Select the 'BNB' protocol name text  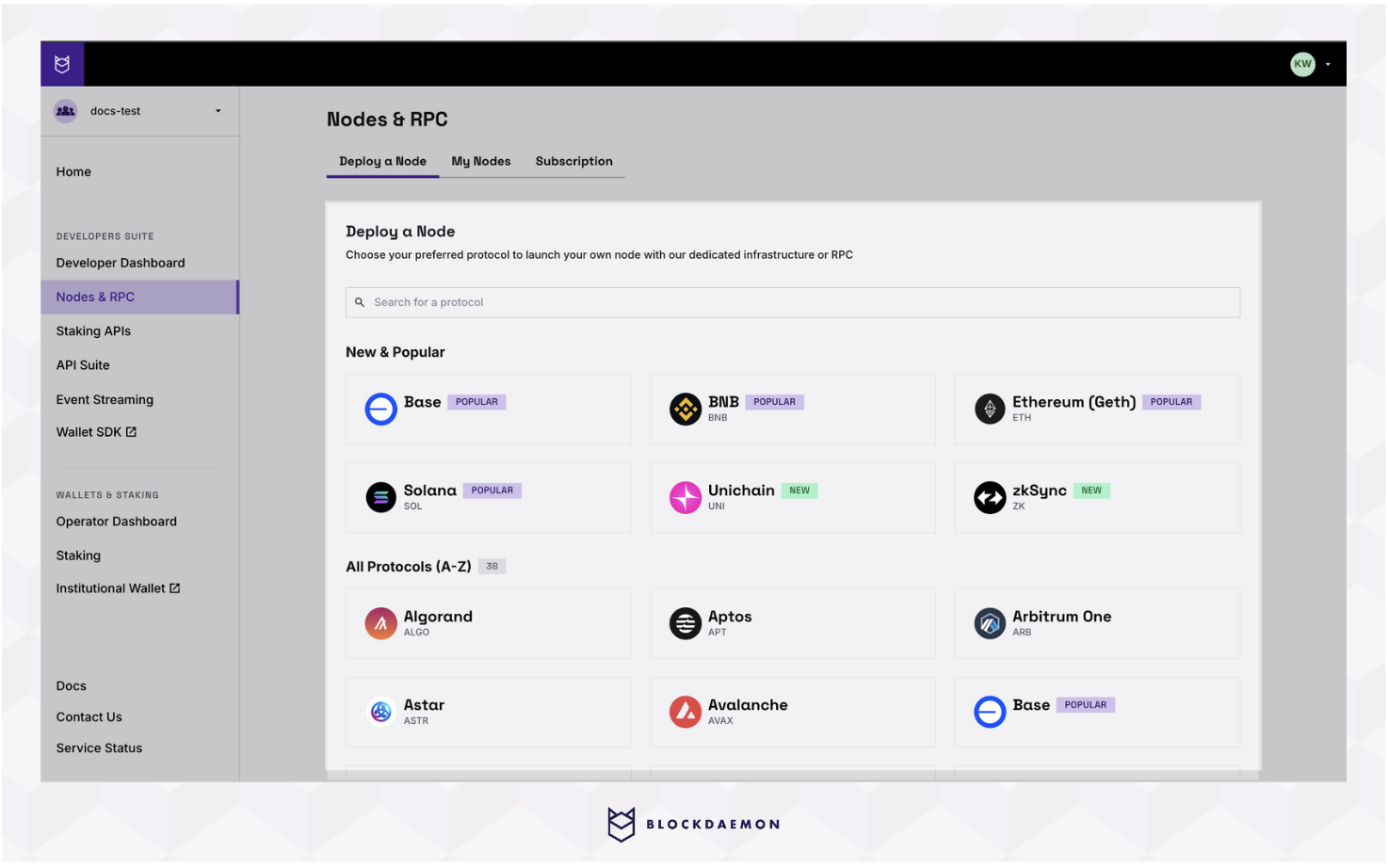tap(723, 403)
